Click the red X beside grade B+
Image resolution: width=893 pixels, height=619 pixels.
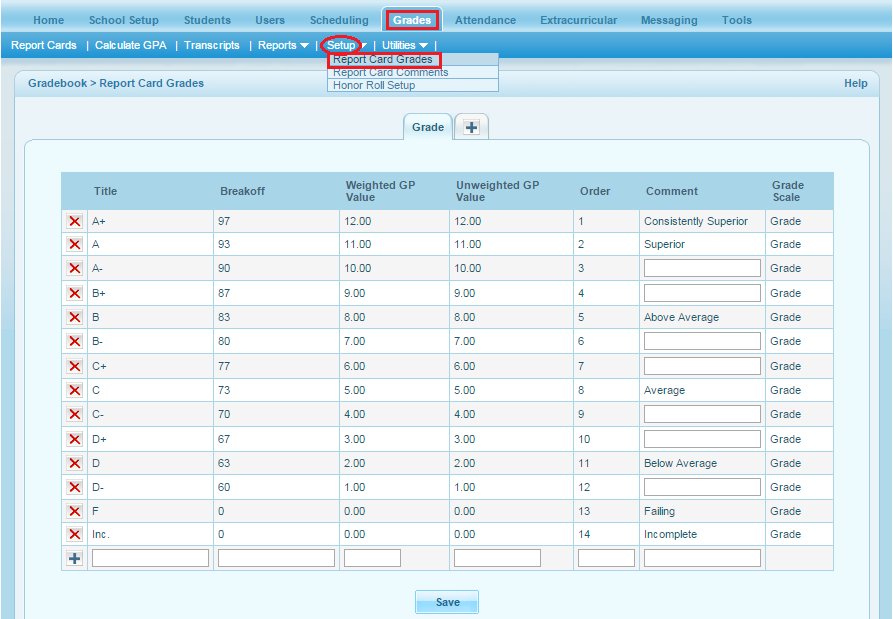[74, 293]
